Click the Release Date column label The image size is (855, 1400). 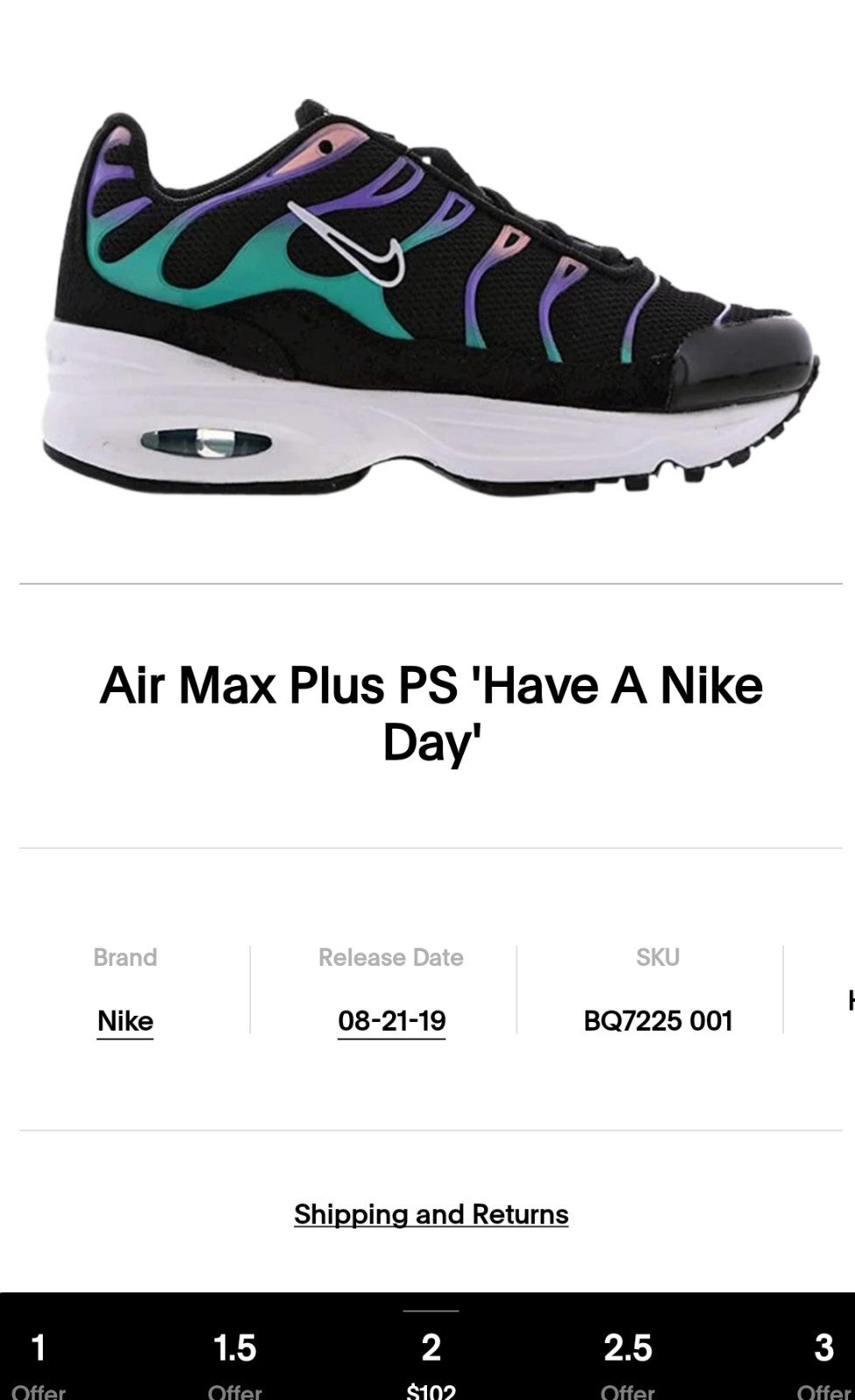click(391, 957)
